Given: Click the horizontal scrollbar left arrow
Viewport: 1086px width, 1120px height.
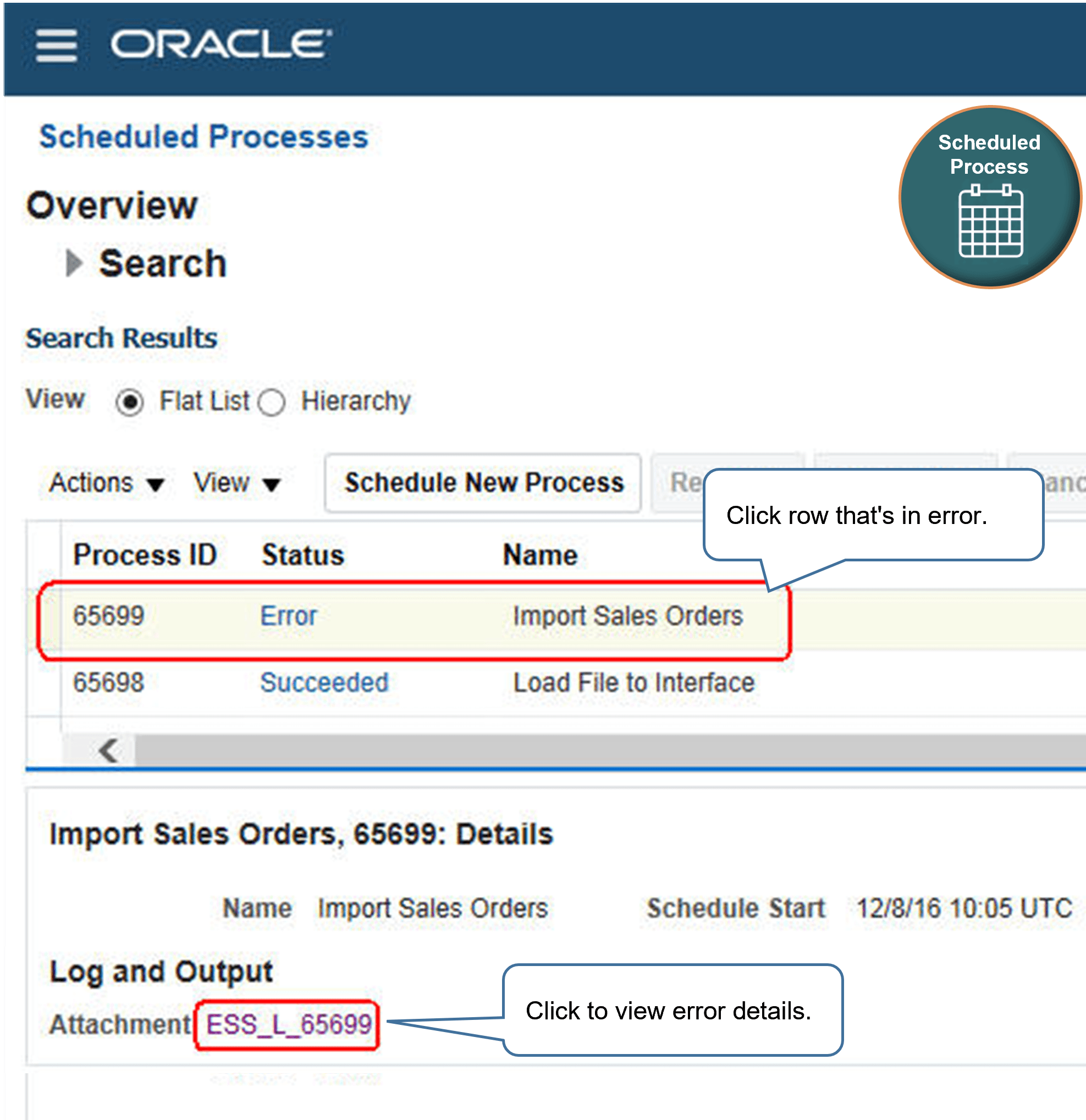Looking at the screenshot, I should [108, 750].
